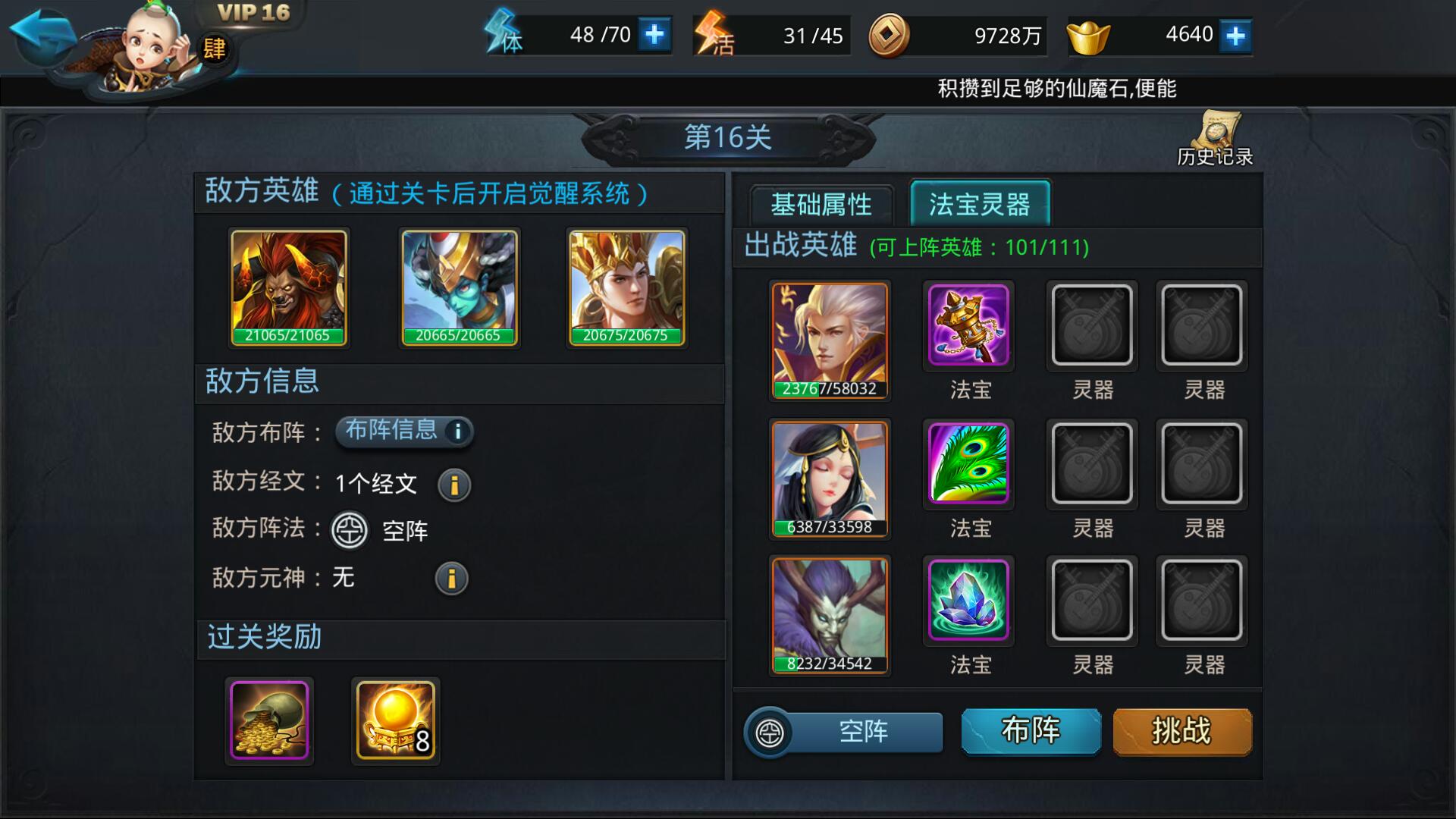The height and width of the screenshot is (819, 1456).
Task: Select the blue crystal 法宝 icon
Action: tap(968, 601)
